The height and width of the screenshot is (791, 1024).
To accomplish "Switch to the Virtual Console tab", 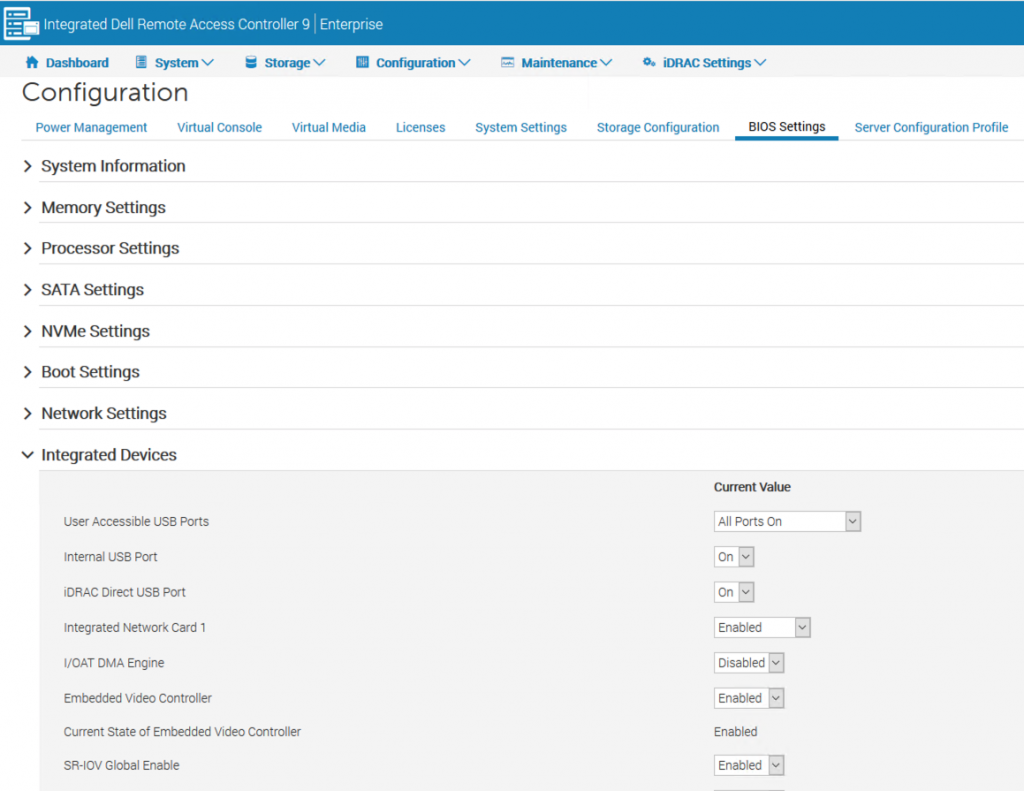I will coord(219,127).
